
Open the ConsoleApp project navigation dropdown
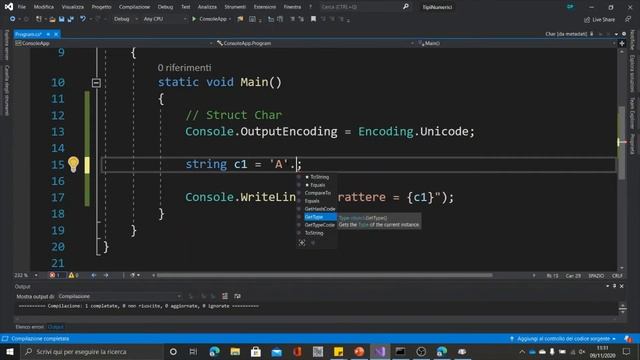pos(114,43)
